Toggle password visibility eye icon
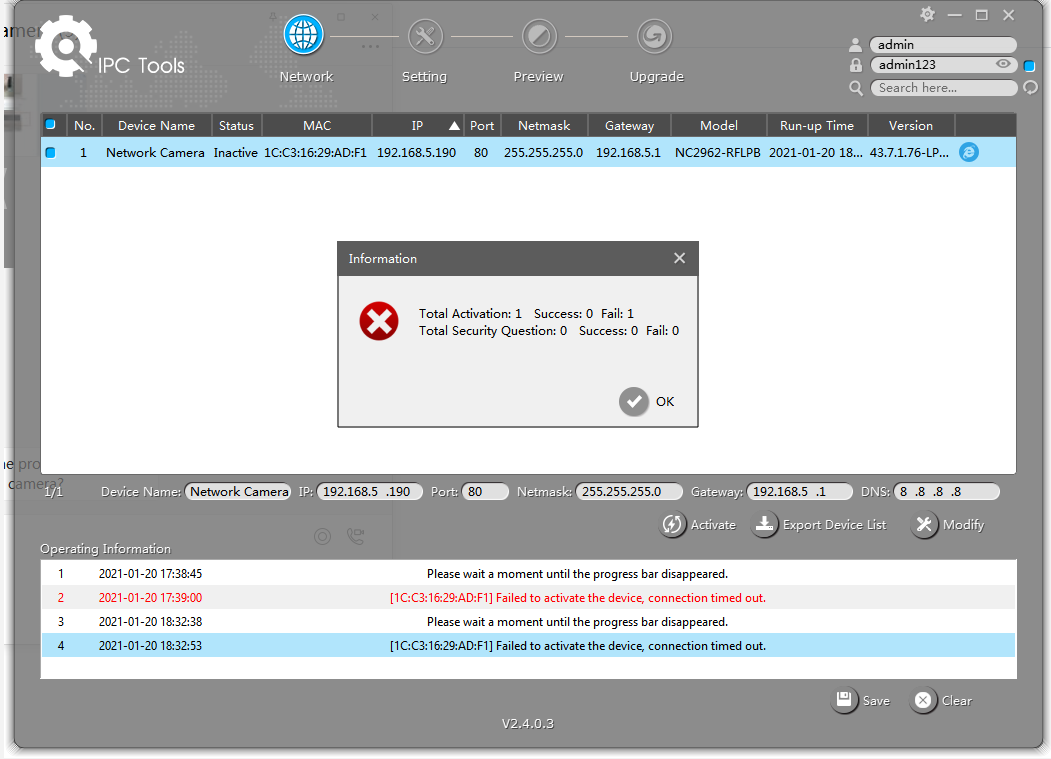The width and height of the screenshot is (1051, 759). (1003, 64)
